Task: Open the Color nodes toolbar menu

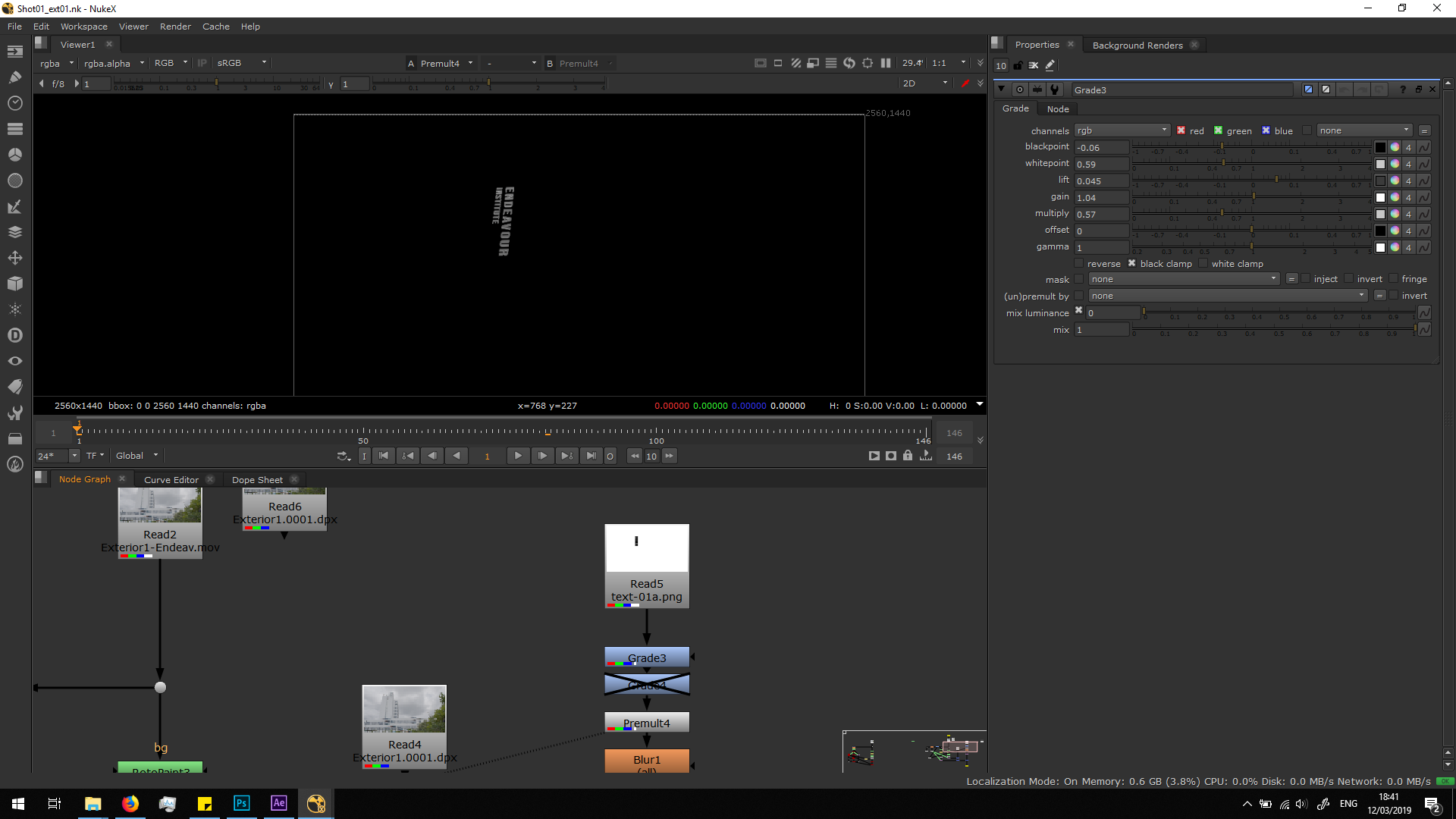Action: pos(14,155)
